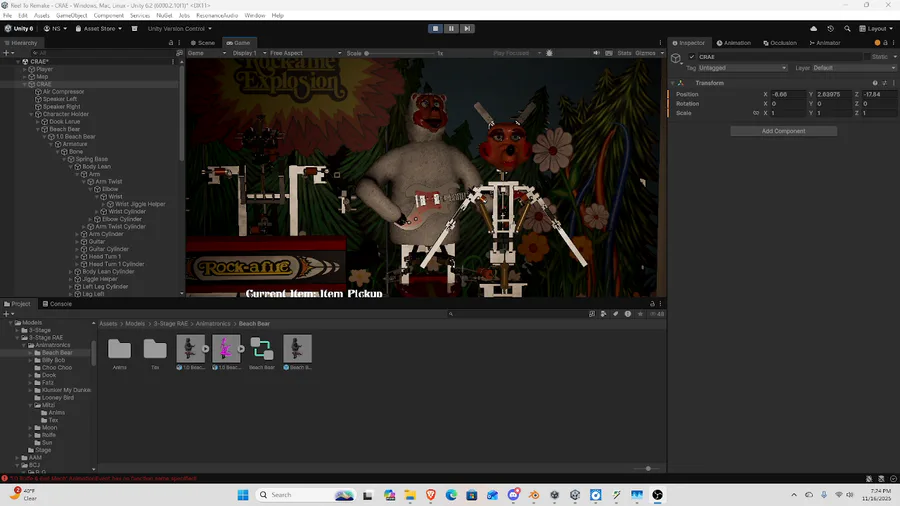Open the Window menu
Screen dimensions: 900x506
254,15
